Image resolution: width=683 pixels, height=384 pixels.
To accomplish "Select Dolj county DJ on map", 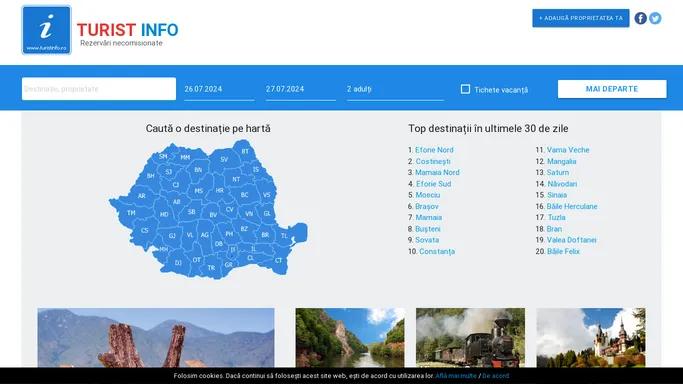I will point(178,263).
